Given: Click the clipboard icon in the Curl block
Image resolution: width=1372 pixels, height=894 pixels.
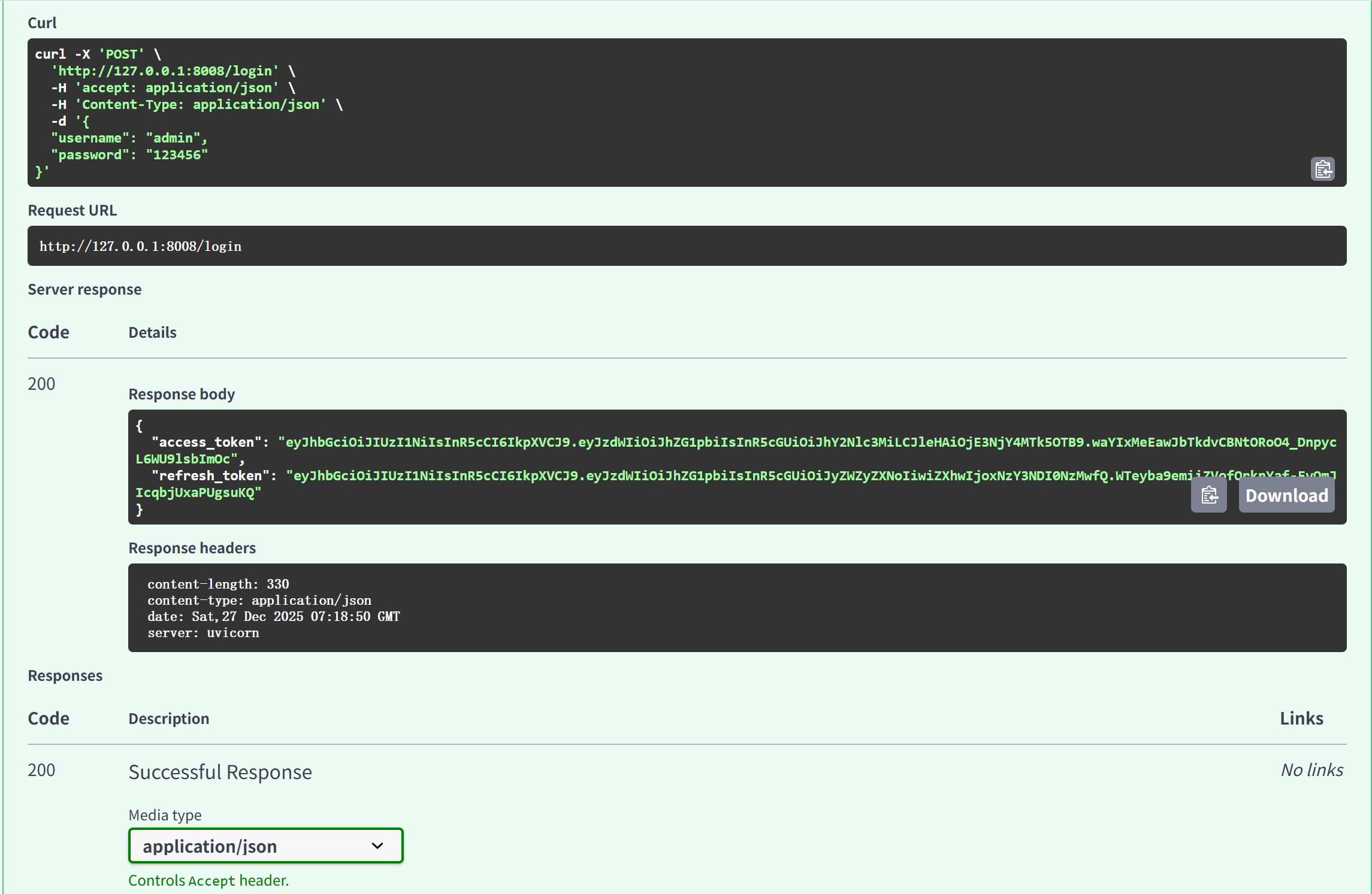Looking at the screenshot, I should click(x=1323, y=168).
